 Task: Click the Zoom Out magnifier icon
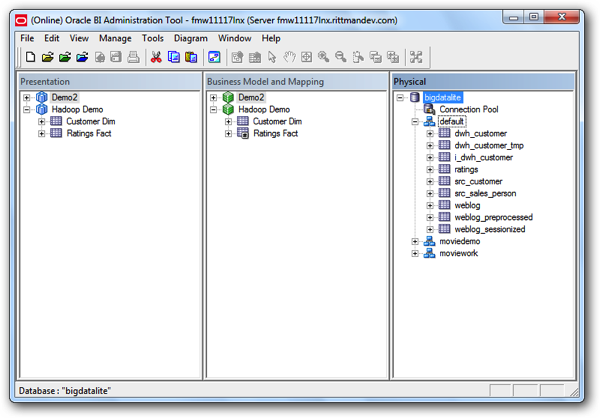[x=341, y=57]
